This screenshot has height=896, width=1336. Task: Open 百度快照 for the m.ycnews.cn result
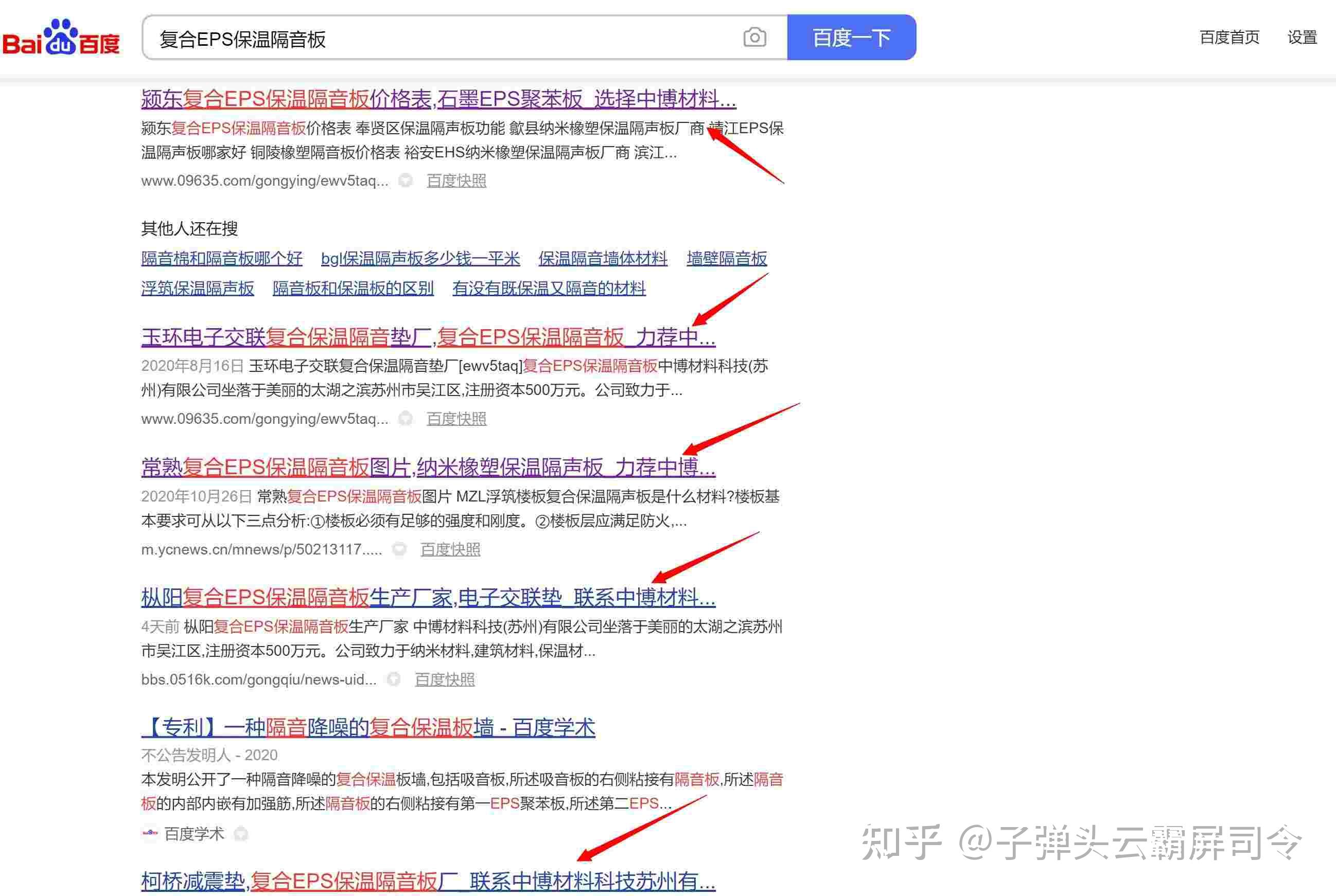450,549
